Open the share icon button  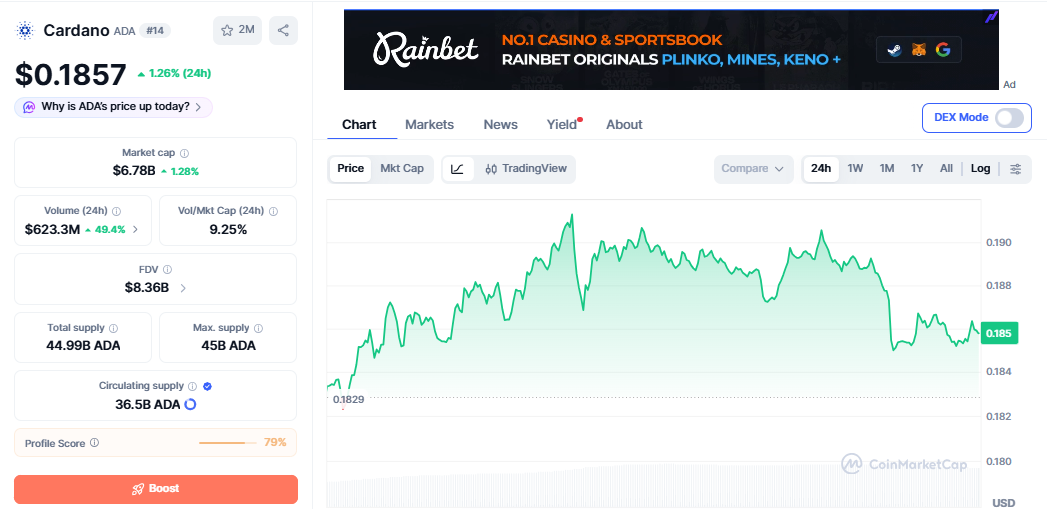tap(283, 30)
